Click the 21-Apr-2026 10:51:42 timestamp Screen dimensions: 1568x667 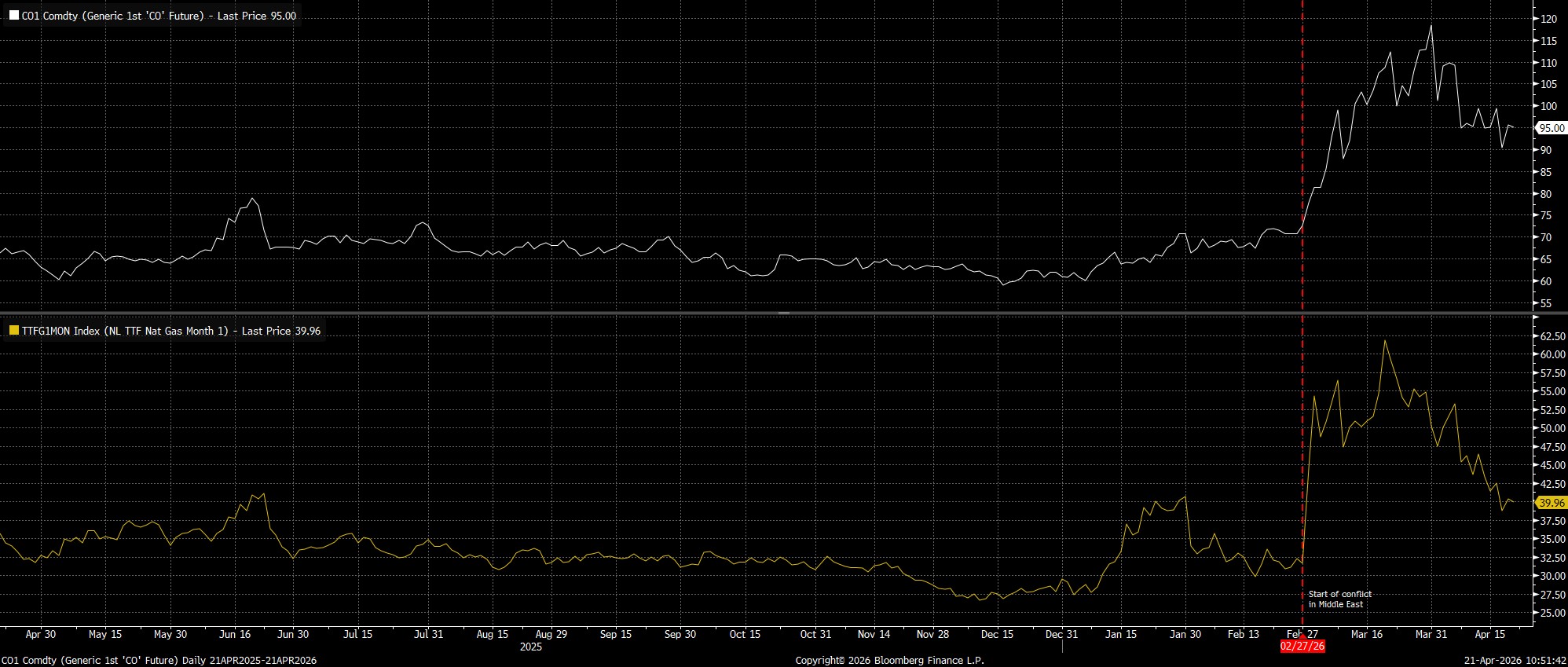pos(1514,661)
